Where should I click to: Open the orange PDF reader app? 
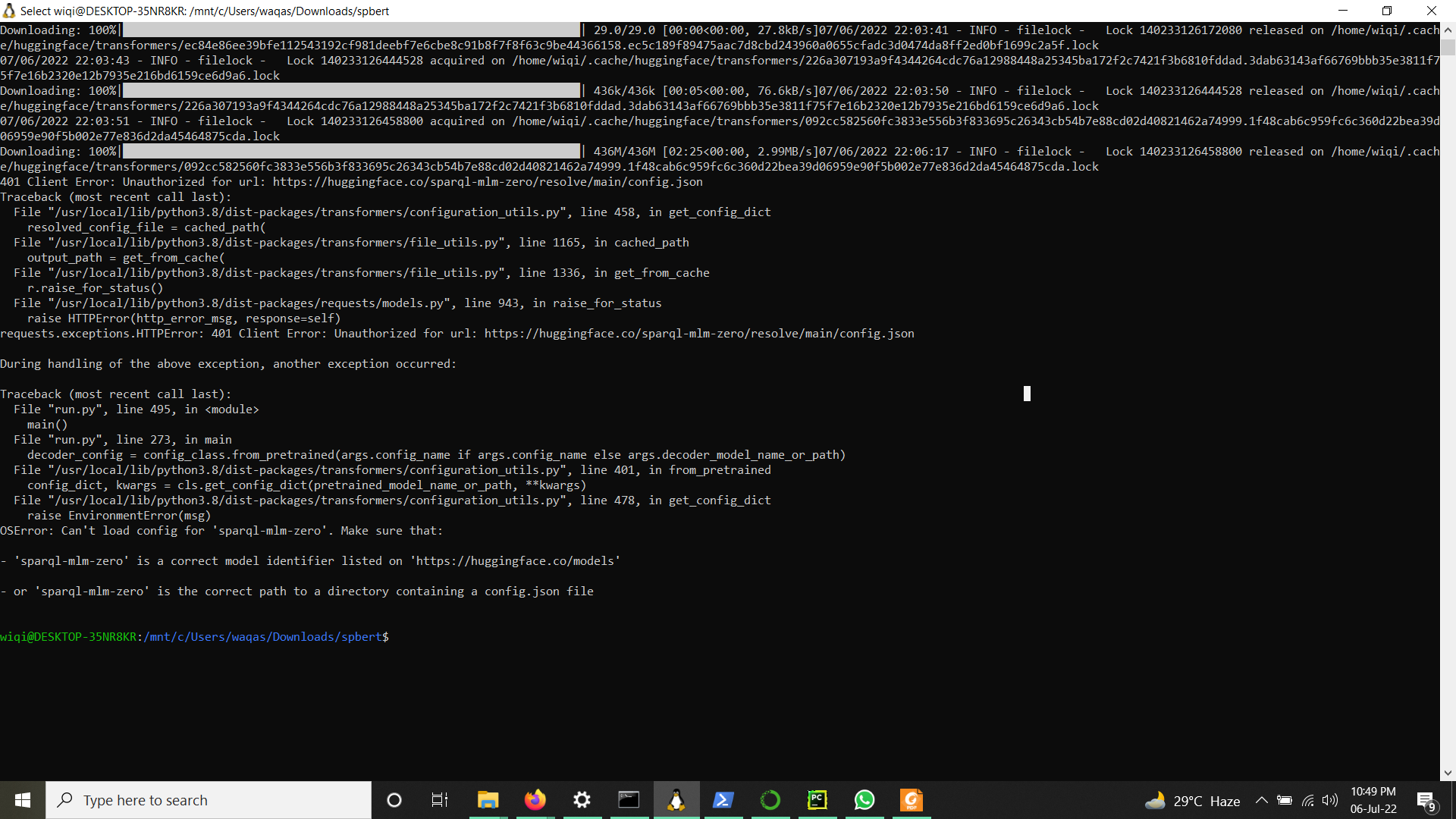point(911,800)
